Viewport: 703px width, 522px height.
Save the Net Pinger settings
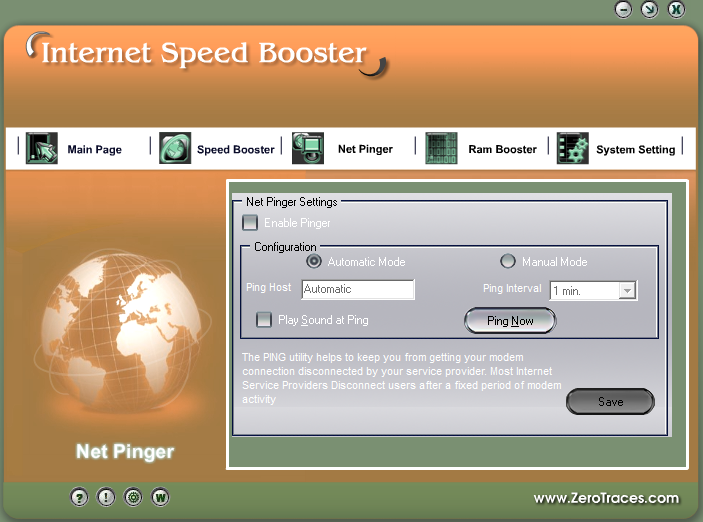click(610, 401)
